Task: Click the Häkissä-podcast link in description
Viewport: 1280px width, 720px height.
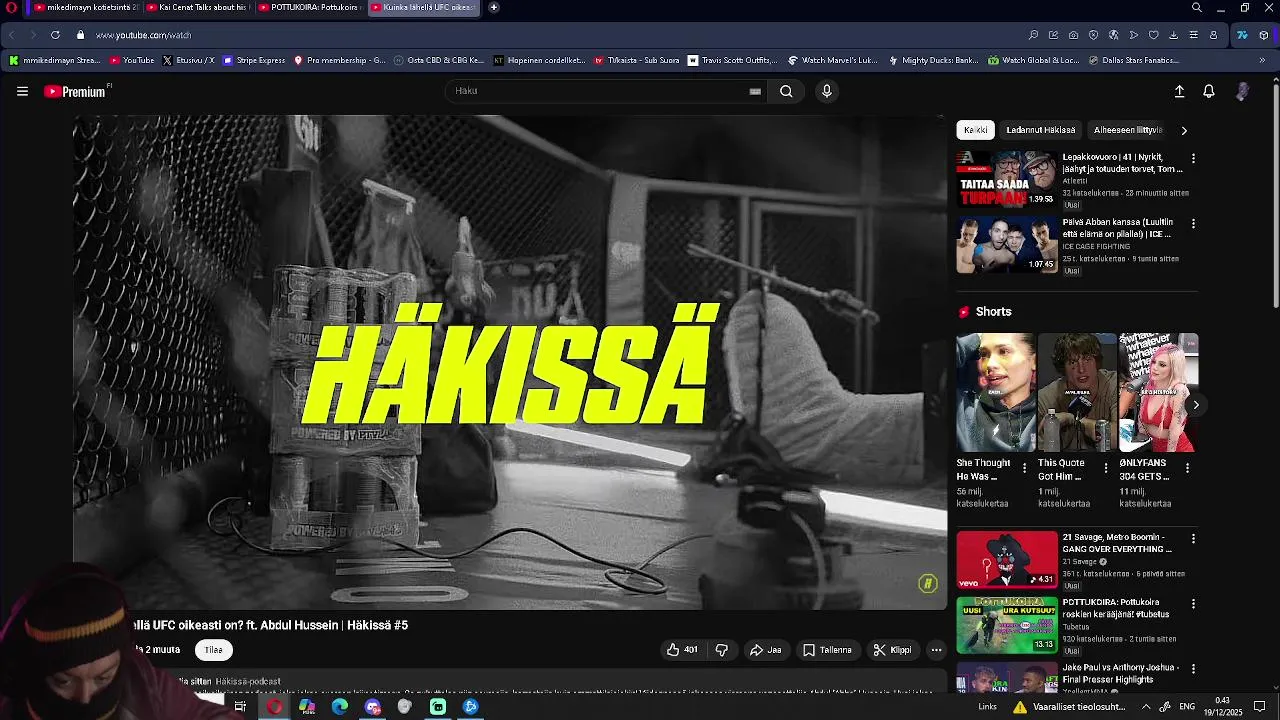Action: coord(248,681)
